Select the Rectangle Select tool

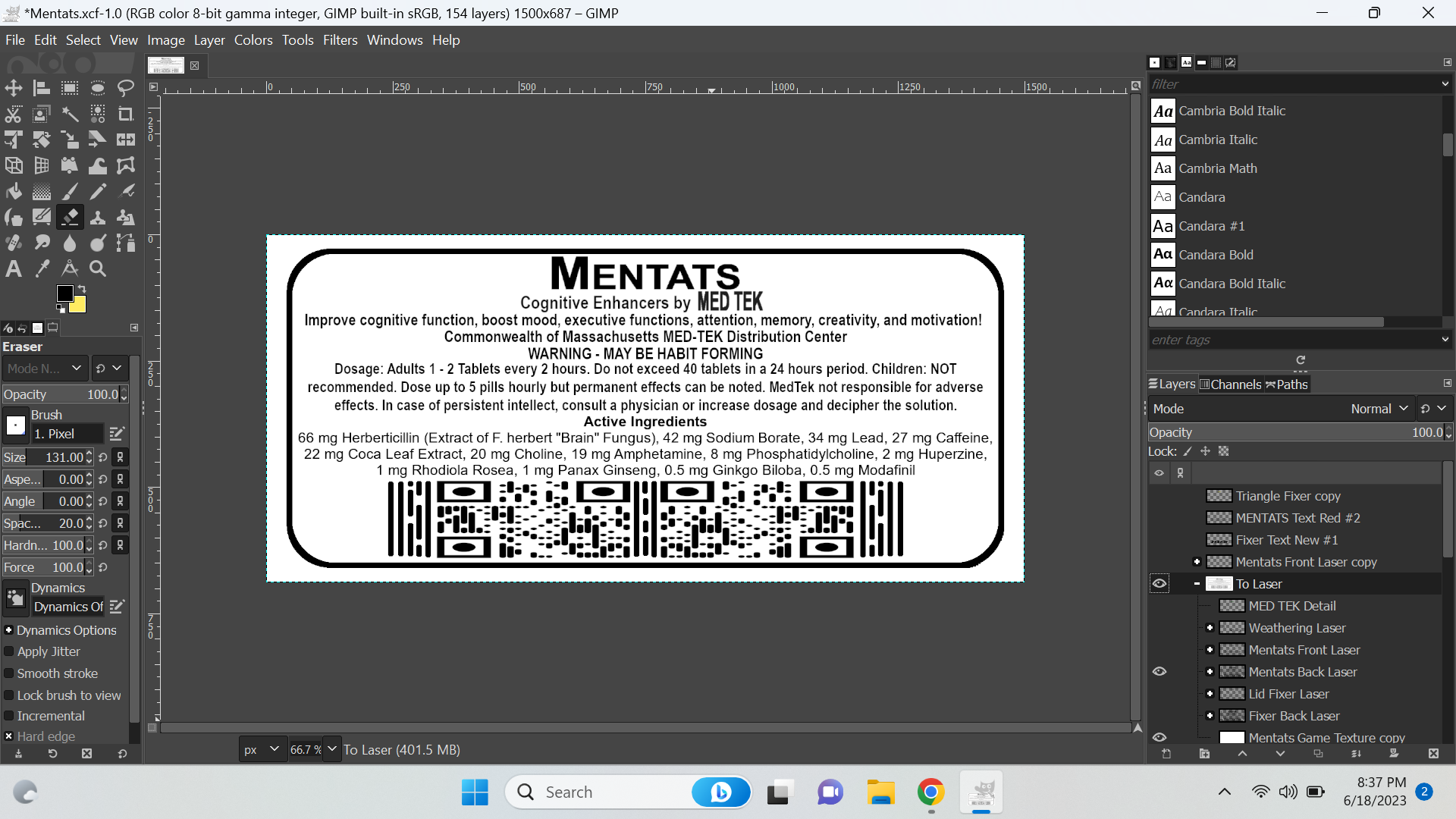(70, 88)
